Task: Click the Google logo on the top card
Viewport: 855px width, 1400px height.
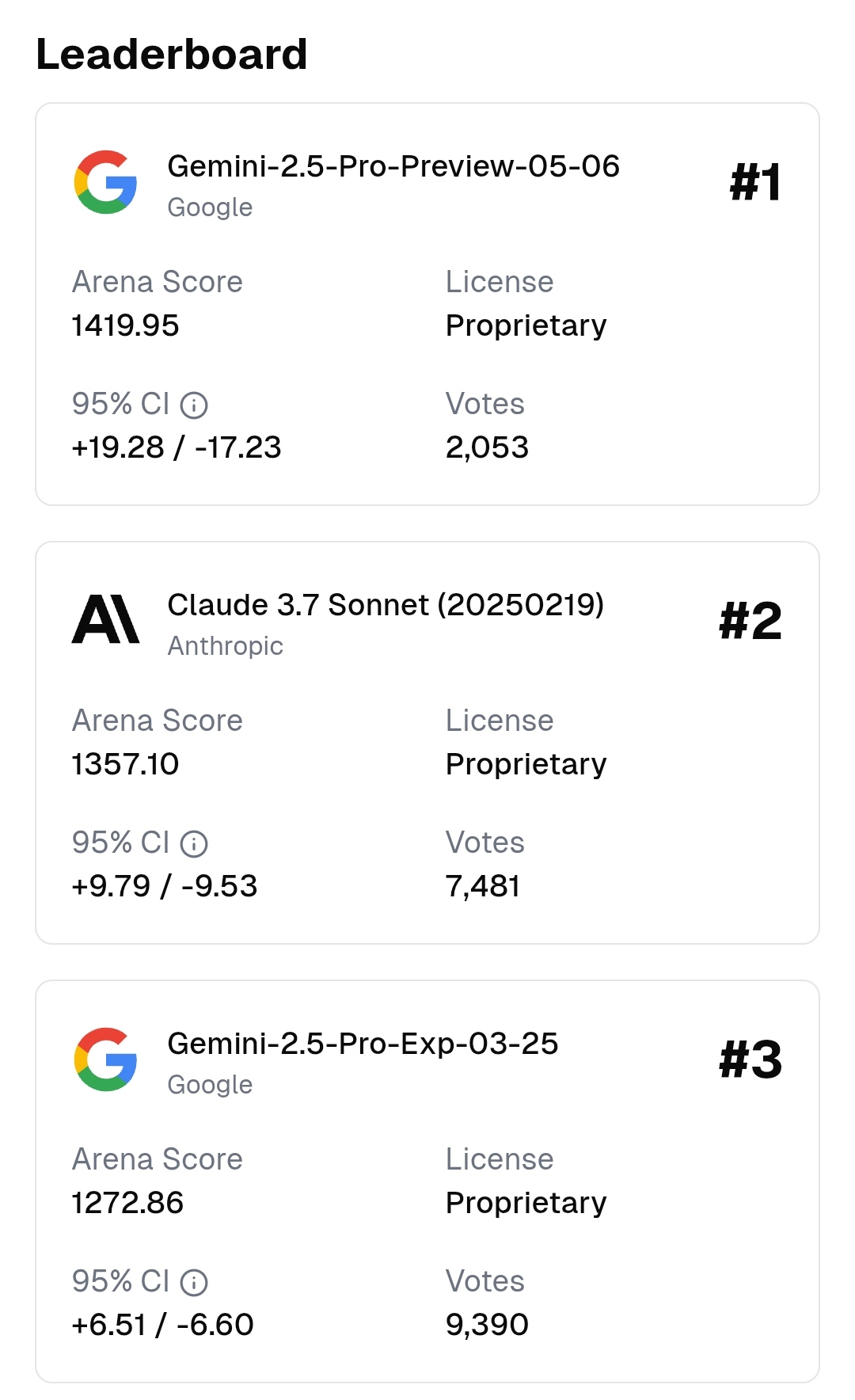Action: (105, 182)
